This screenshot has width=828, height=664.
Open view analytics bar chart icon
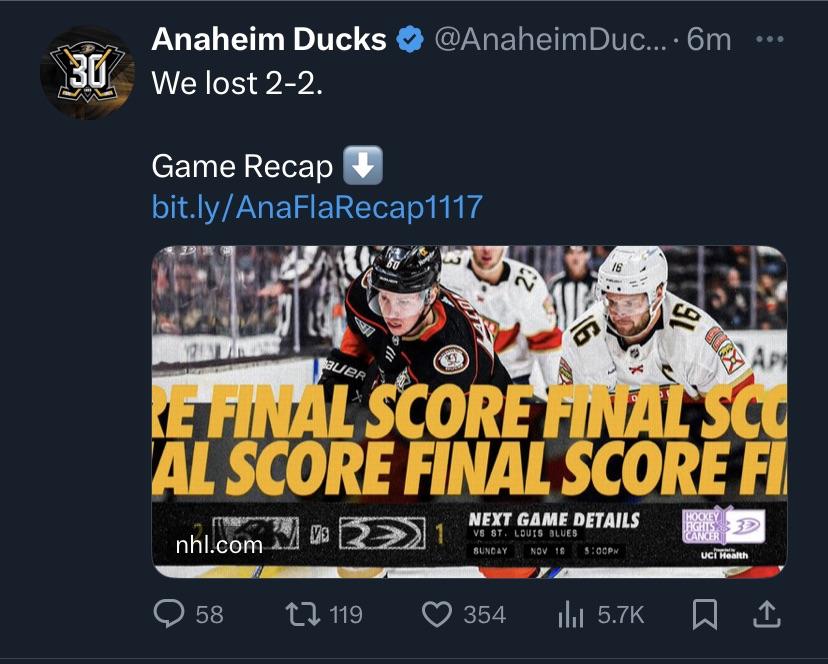[570, 614]
